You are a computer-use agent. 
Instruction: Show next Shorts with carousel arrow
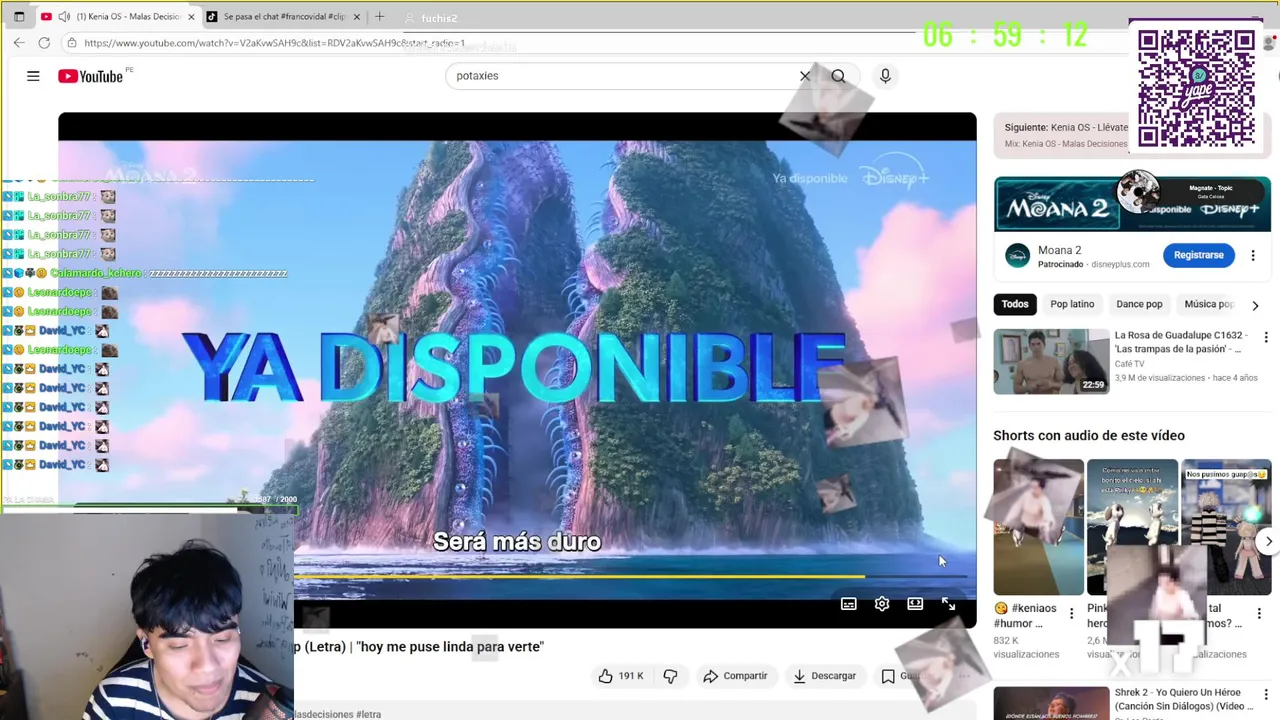(x=1268, y=541)
